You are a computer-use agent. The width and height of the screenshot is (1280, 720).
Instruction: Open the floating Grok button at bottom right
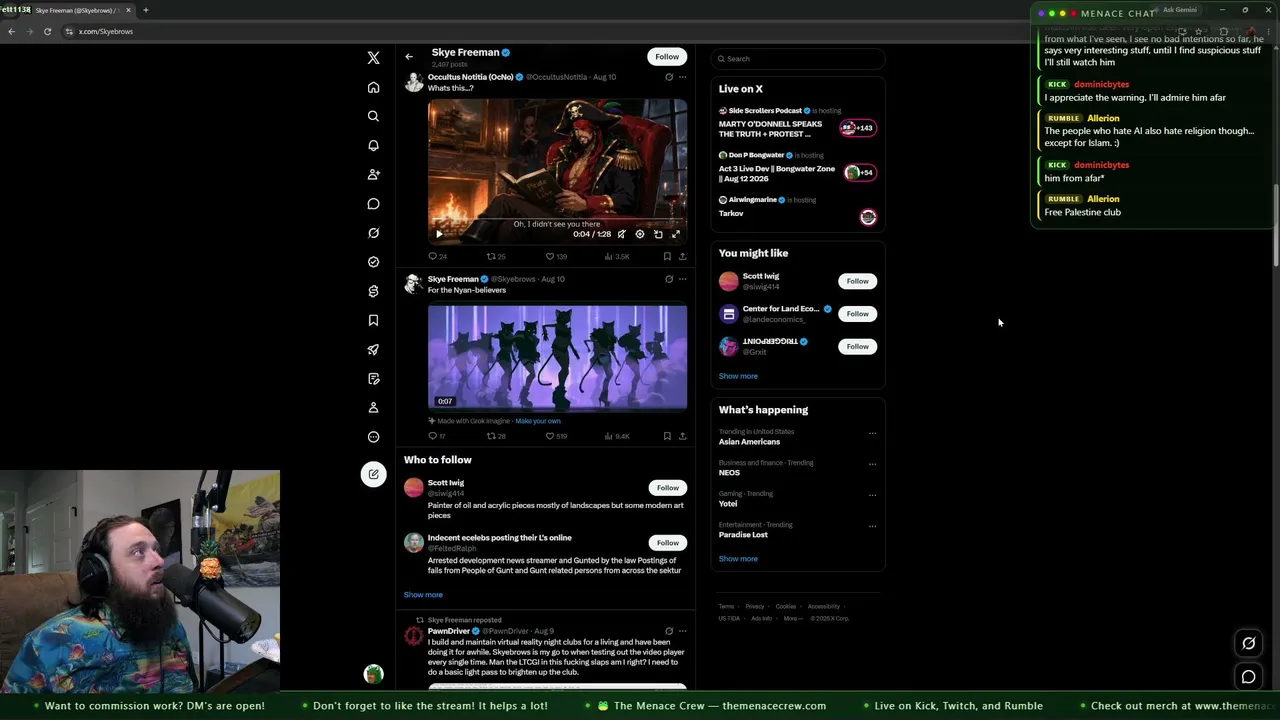[1248, 643]
